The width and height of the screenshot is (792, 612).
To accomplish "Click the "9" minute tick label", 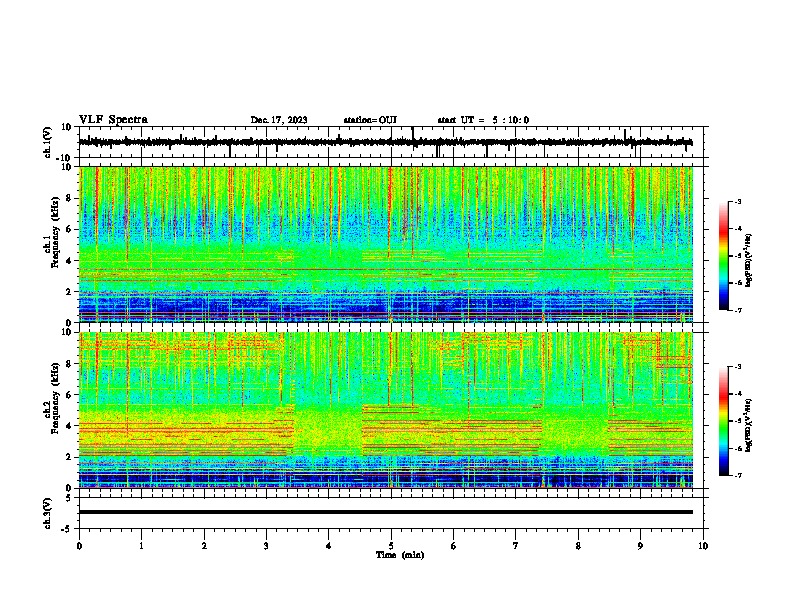I will click(640, 546).
